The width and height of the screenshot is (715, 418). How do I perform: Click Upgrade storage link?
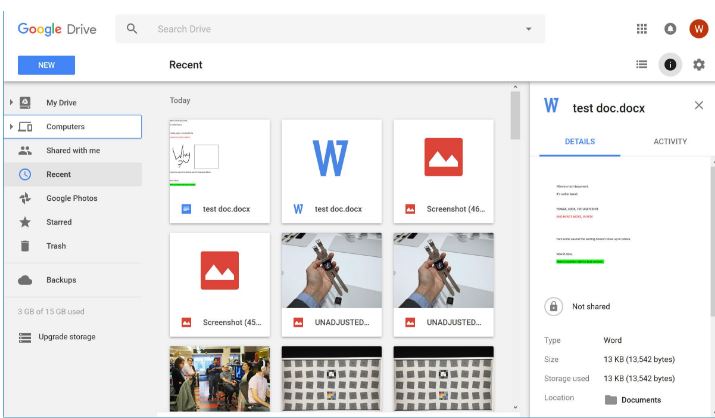[x=67, y=337]
